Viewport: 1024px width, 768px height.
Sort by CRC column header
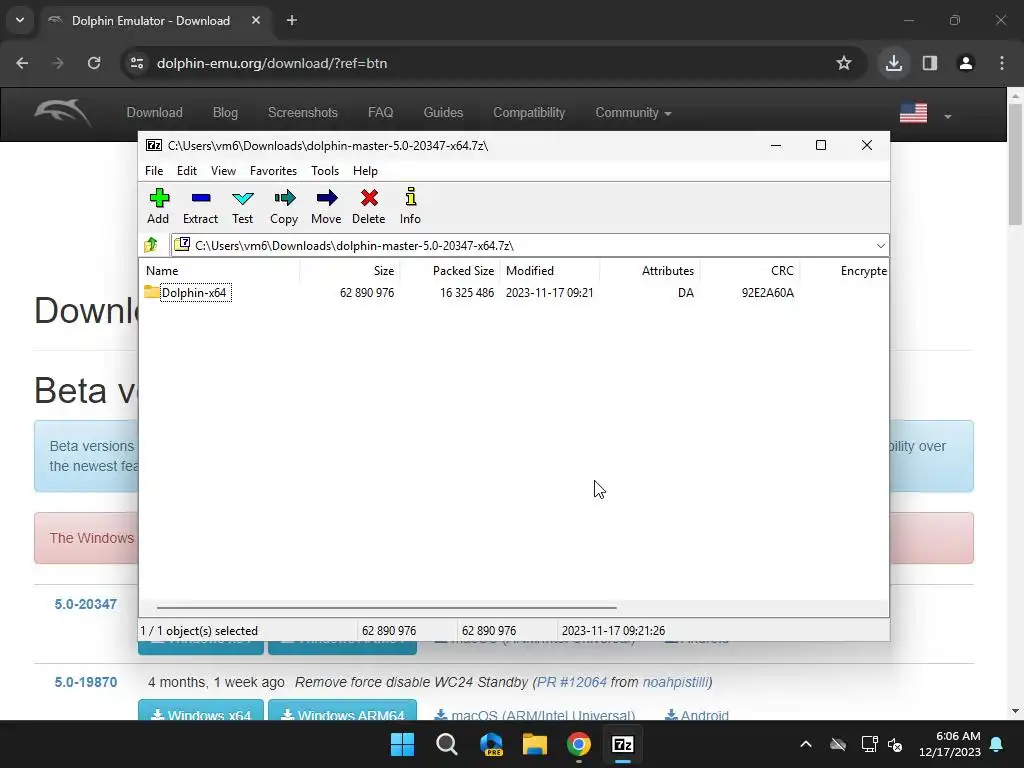click(782, 270)
